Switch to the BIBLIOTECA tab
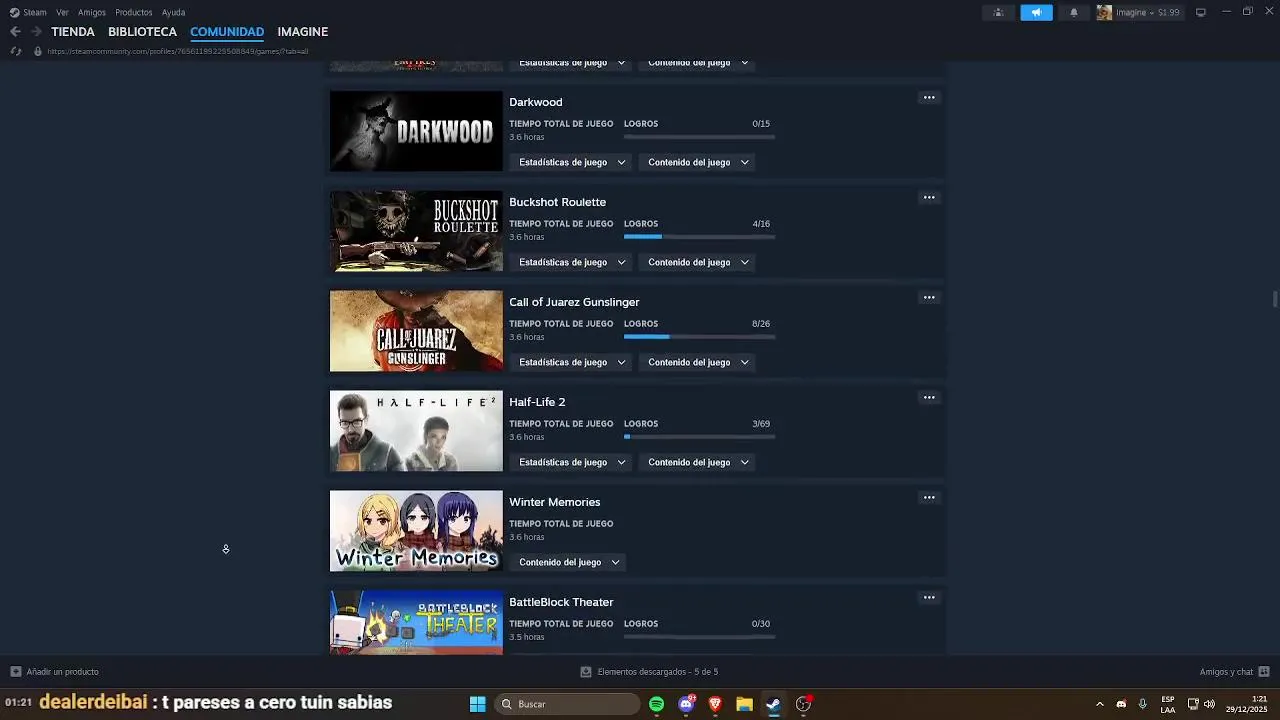Image resolution: width=1280 pixels, height=720 pixels. click(142, 32)
